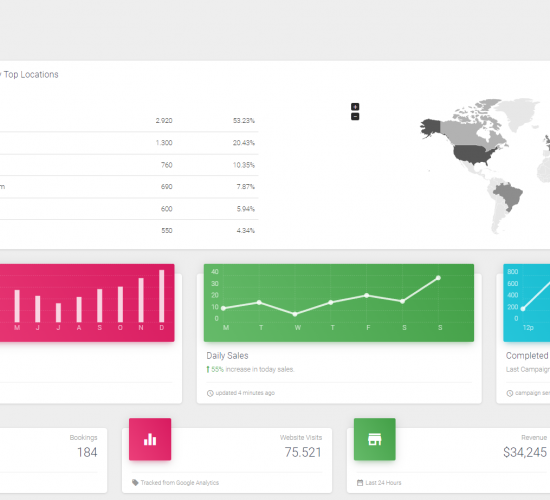The width and height of the screenshot is (550, 500).
Task: Click the 1.300 table value
Action: click(164, 143)
